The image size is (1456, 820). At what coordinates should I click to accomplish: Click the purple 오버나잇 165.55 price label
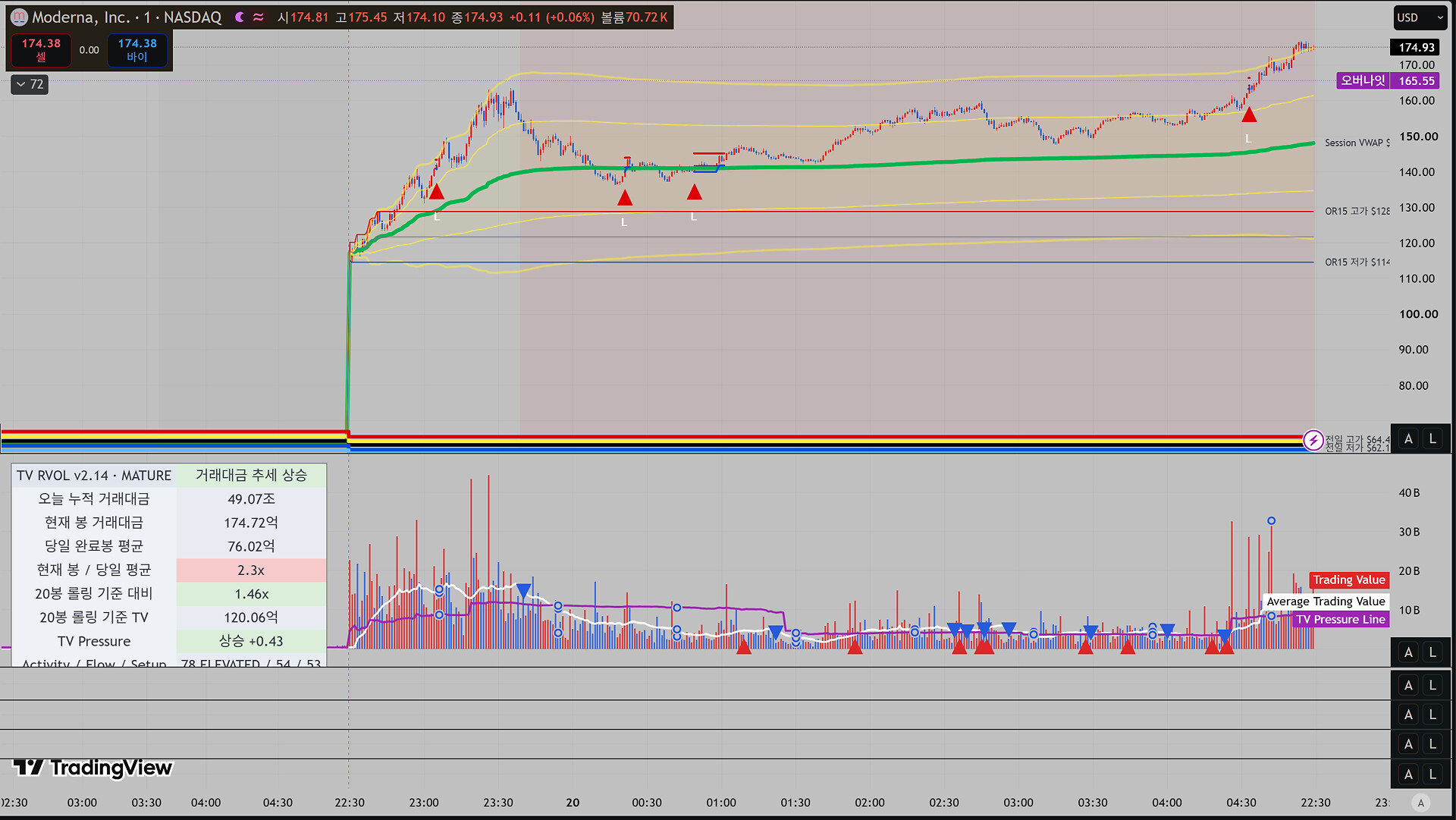click(1388, 80)
